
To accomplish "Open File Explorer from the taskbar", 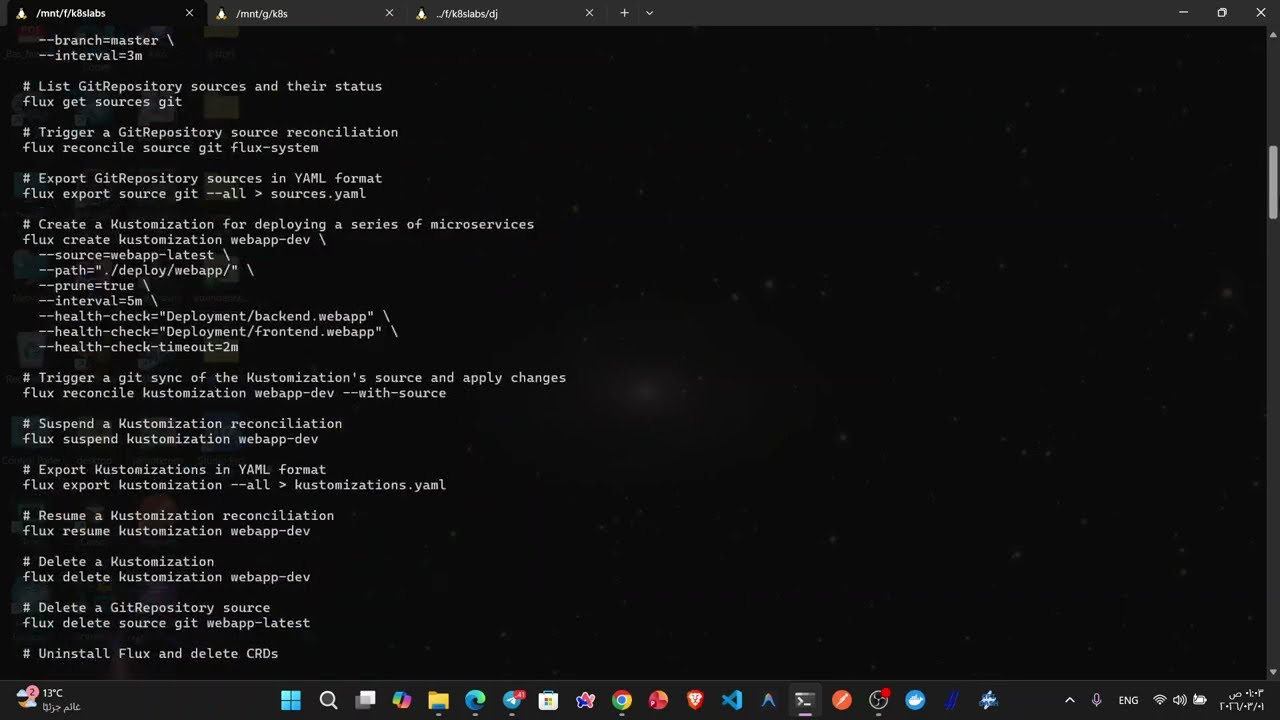I will 438,700.
